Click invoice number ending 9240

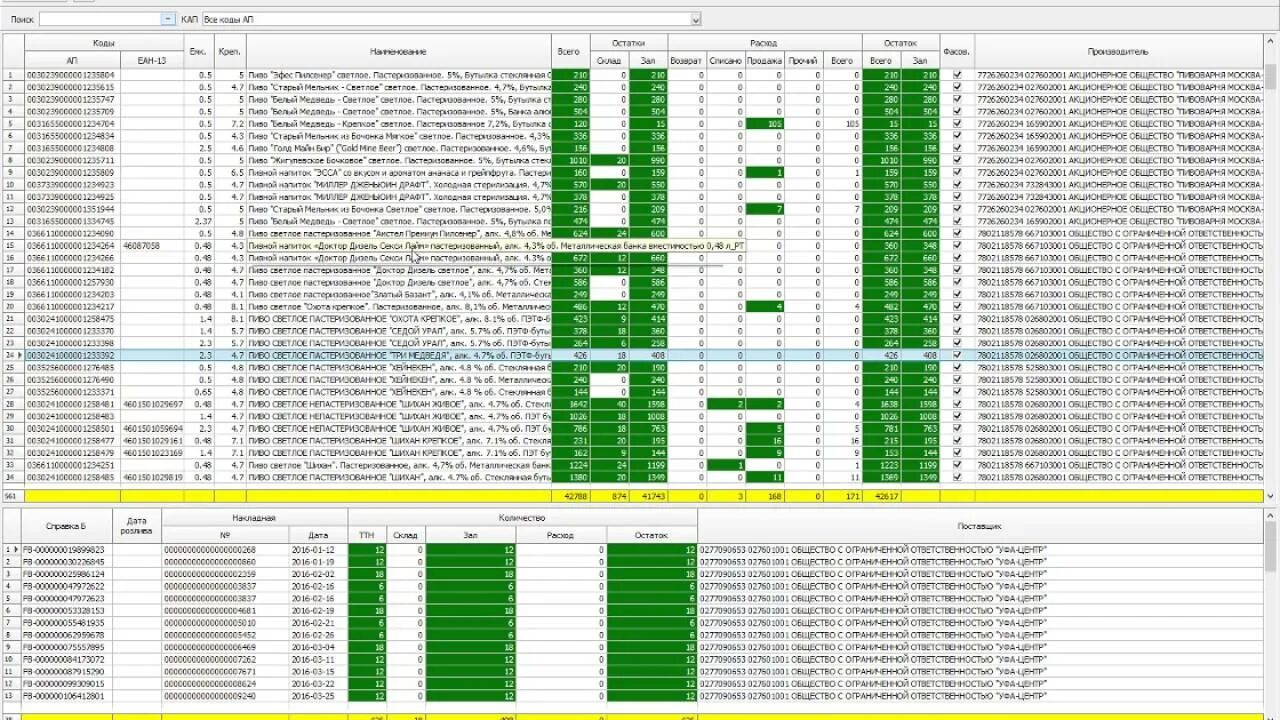tap(226, 696)
